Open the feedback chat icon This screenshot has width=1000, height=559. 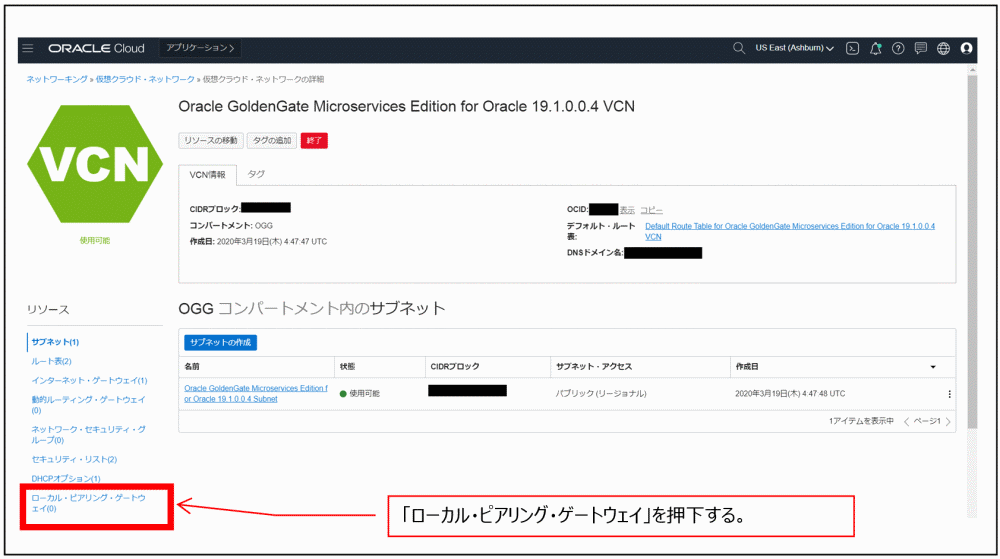(920, 48)
